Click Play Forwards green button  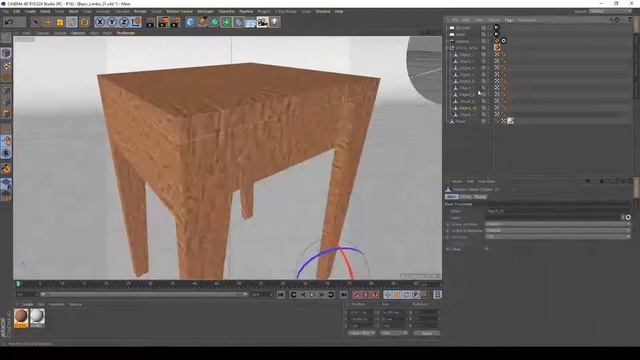pyautogui.click(x=312, y=295)
